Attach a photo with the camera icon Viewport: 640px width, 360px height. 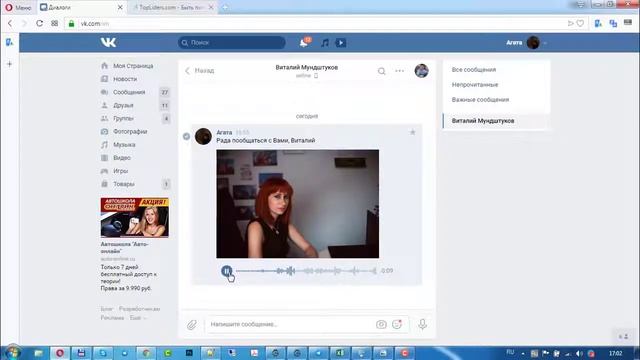click(x=381, y=324)
